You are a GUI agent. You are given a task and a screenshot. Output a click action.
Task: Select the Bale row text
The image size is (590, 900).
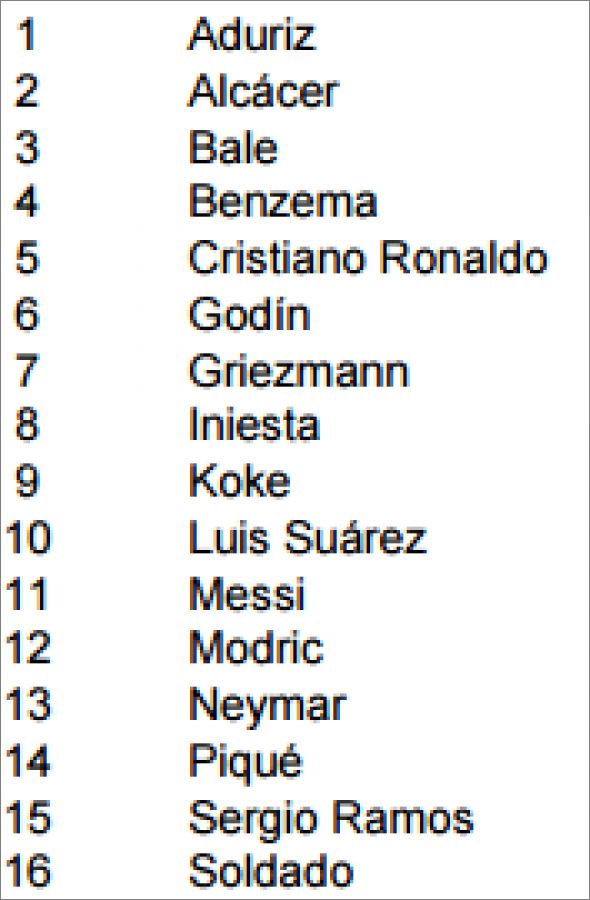click(233, 148)
